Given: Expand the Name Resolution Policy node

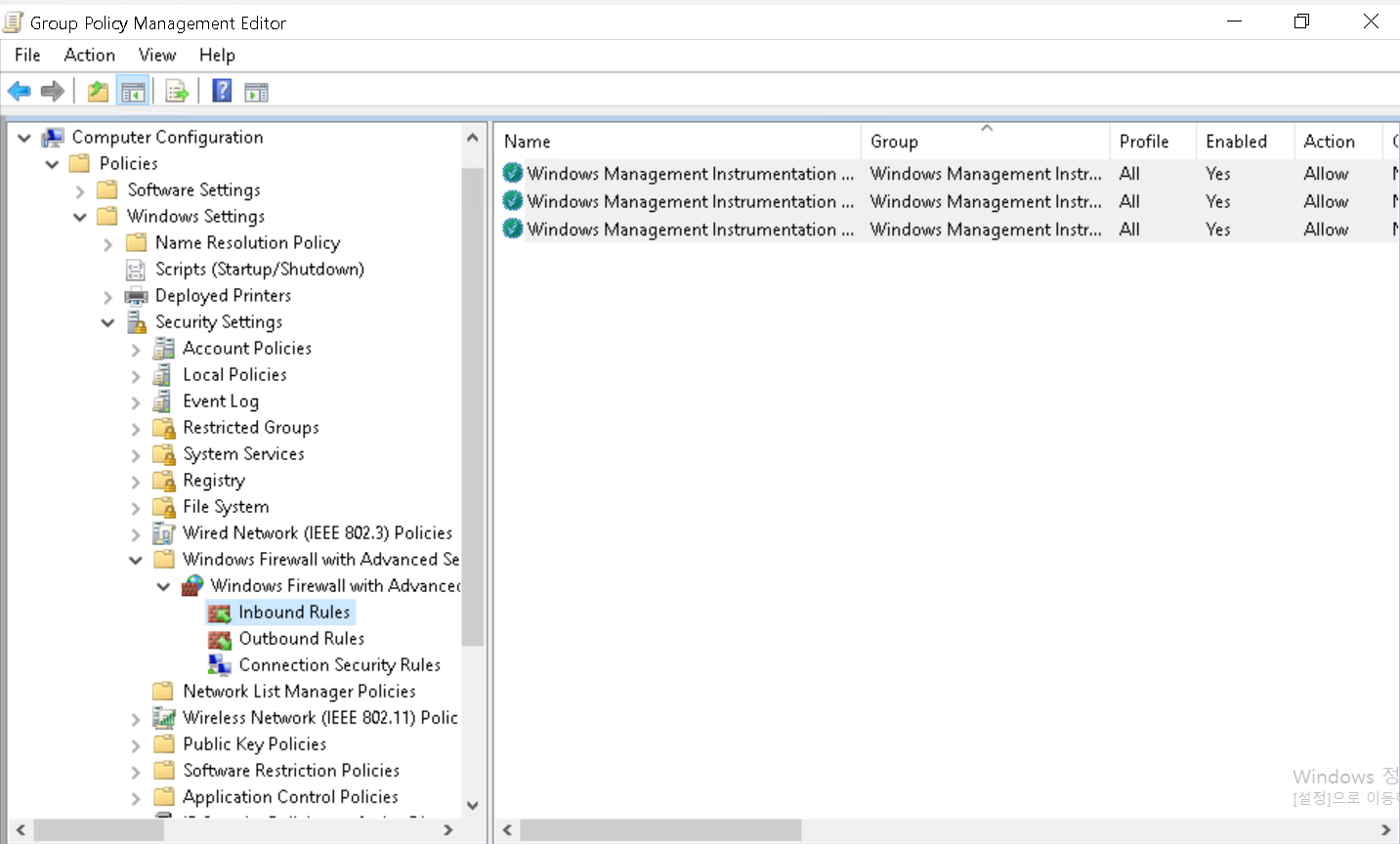Looking at the screenshot, I should (x=107, y=244).
